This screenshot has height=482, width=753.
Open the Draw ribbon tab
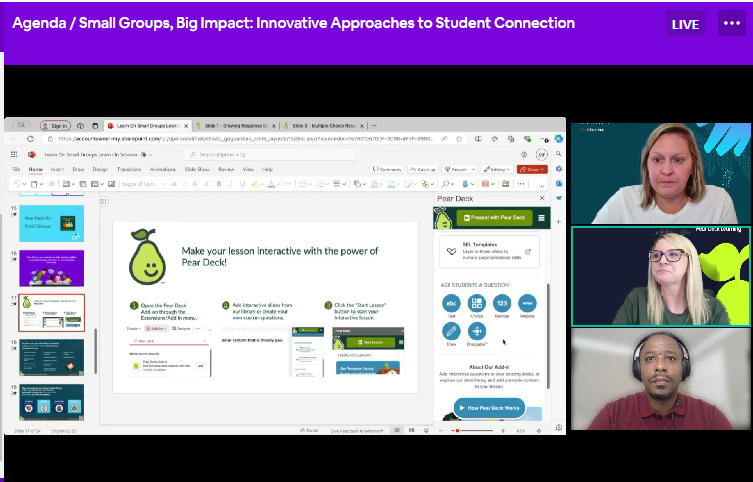click(x=78, y=169)
